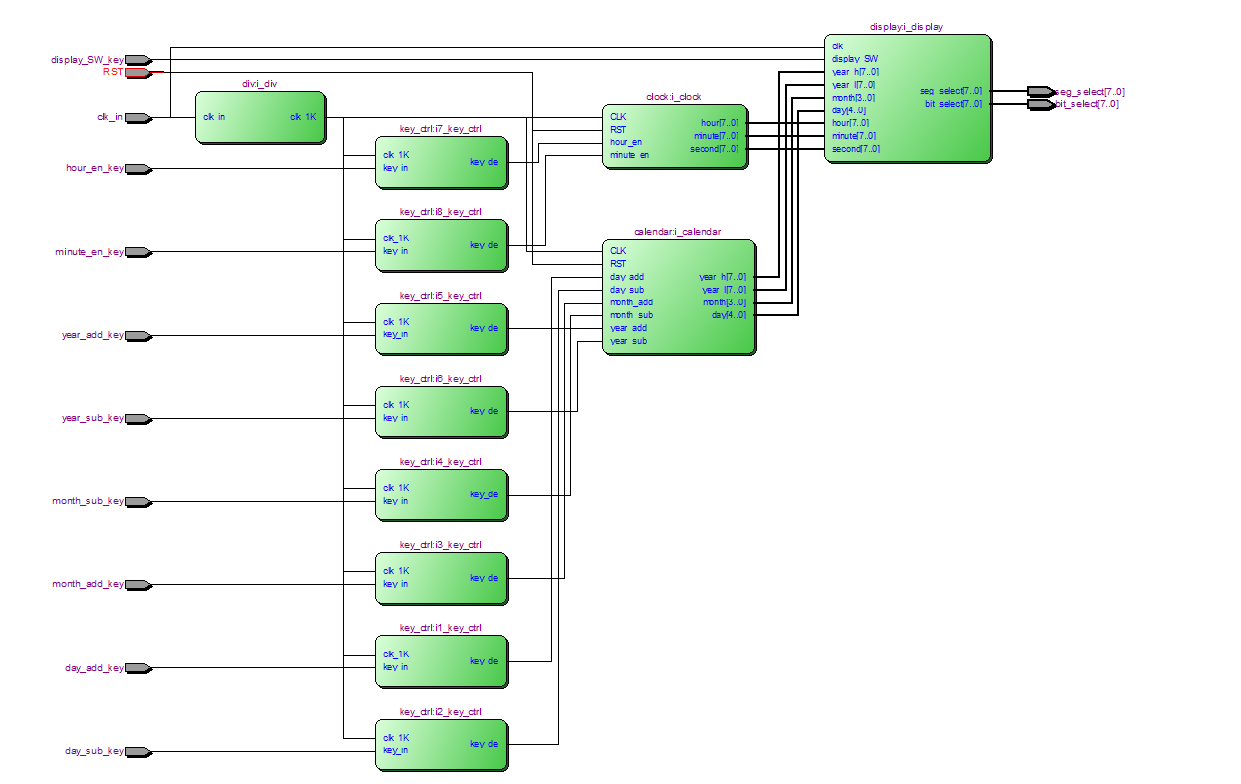Click the key_ctrl:i6_key_ctrl block

pyautogui.click(x=441, y=411)
